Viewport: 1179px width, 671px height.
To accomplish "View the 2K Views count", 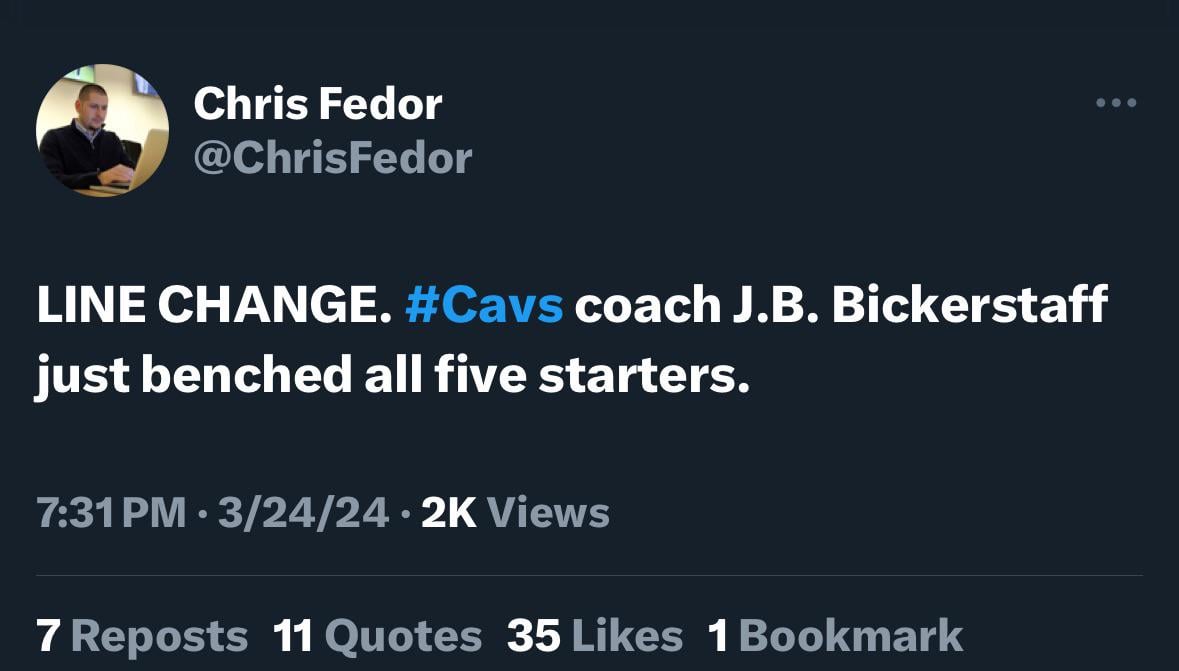I will pyautogui.click(x=515, y=513).
